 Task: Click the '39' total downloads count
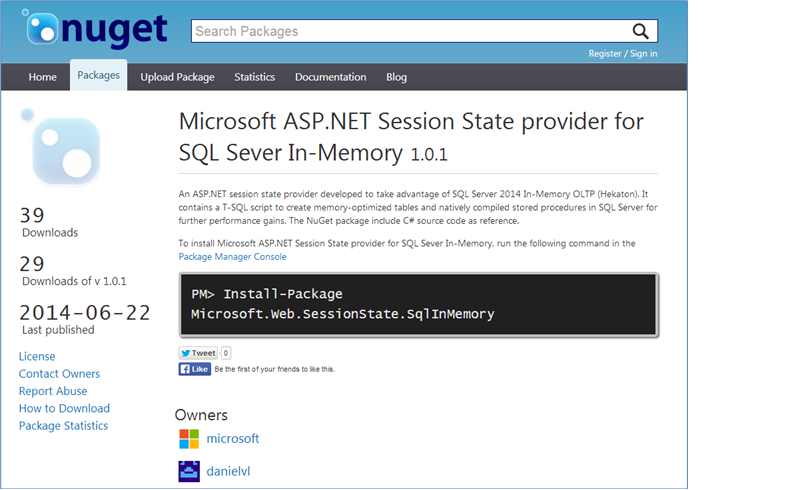32,215
